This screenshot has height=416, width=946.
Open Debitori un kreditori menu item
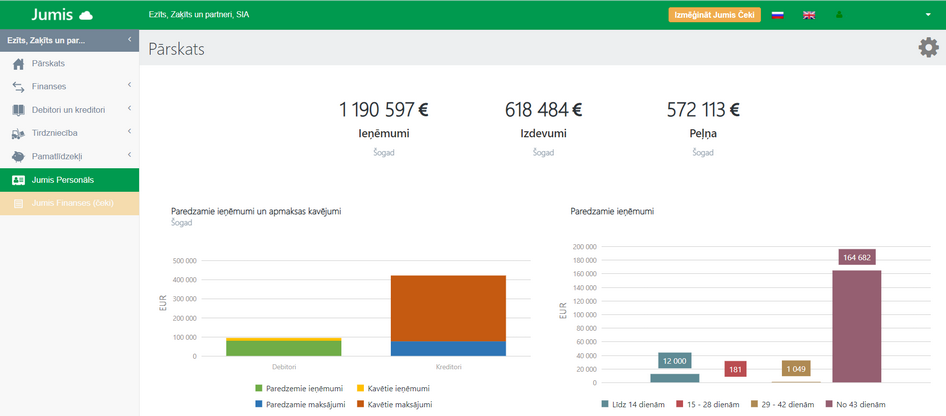69,110
